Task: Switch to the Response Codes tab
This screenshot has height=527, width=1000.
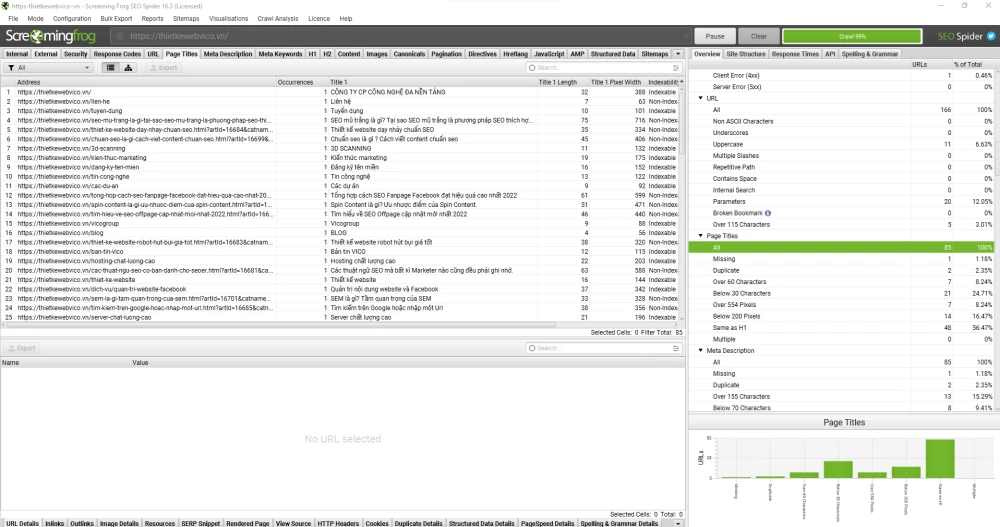Action: click(x=117, y=54)
